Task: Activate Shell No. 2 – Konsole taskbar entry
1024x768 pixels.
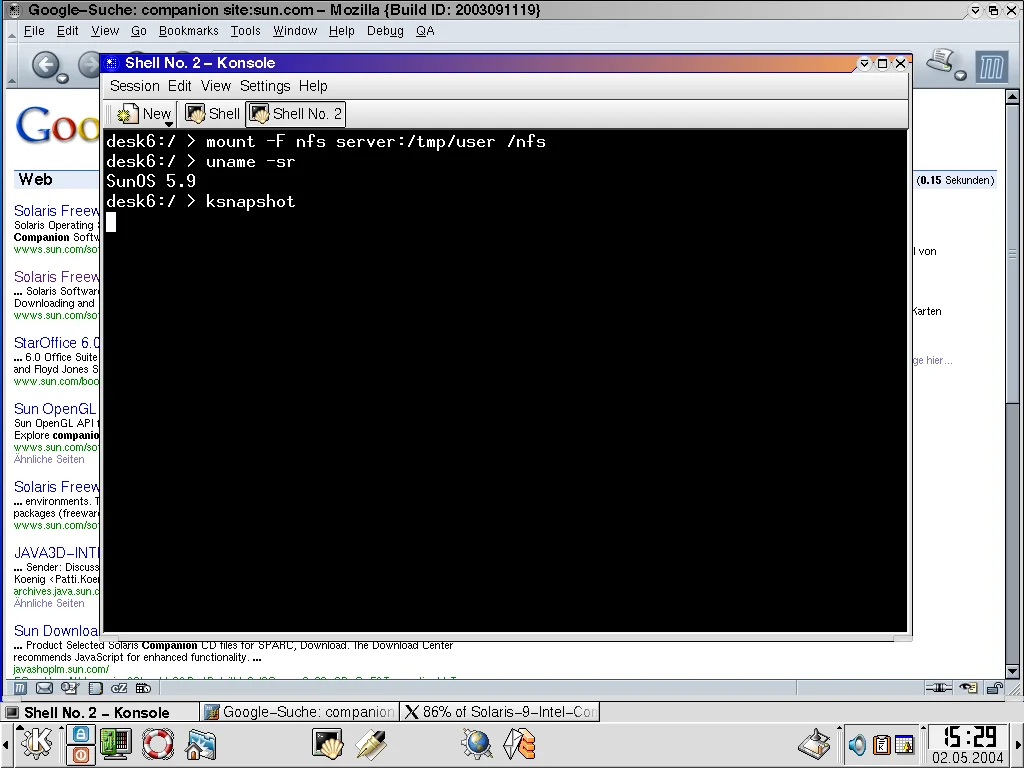Action: pos(100,712)
